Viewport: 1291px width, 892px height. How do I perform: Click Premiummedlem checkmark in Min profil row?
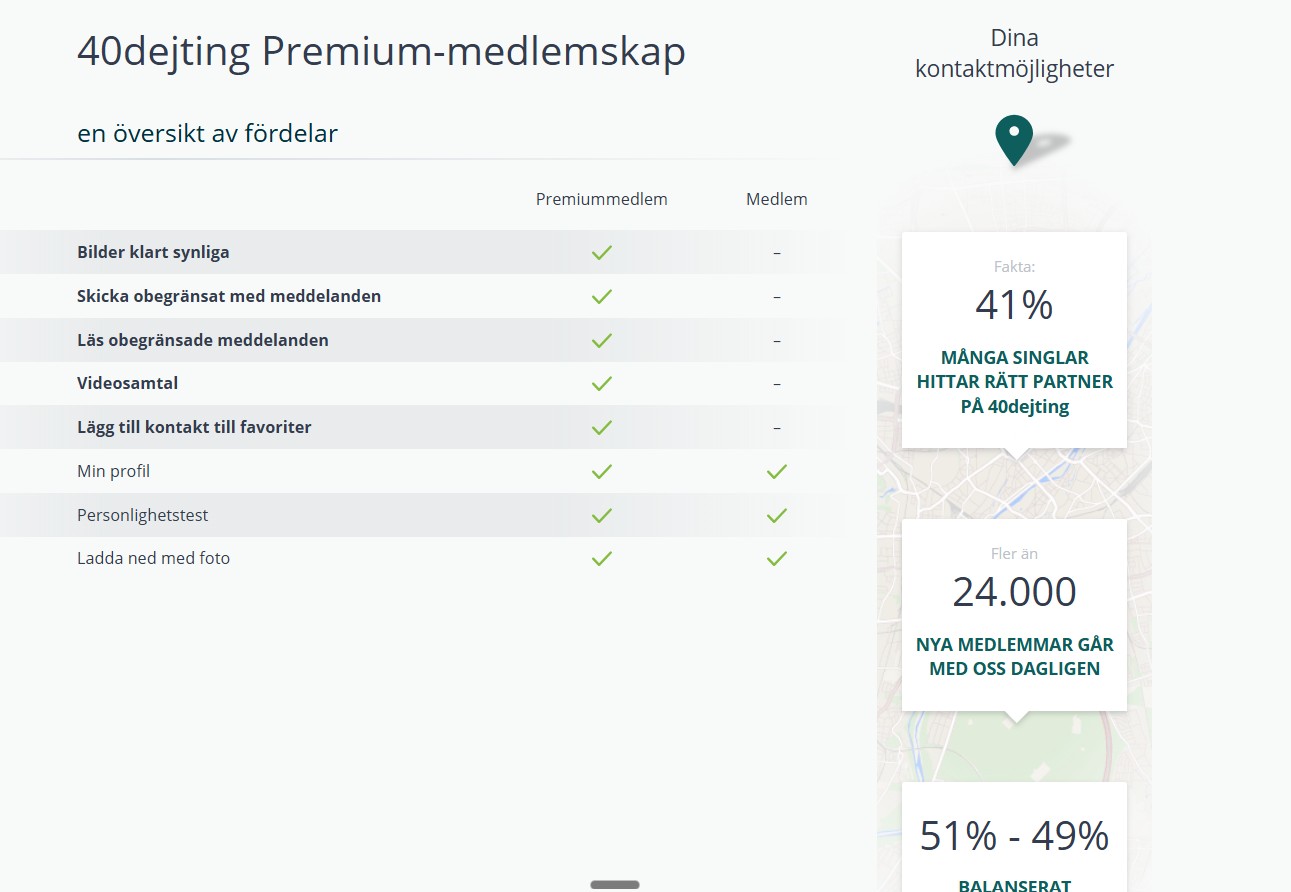pyautogui.click(x=601, y=471)
